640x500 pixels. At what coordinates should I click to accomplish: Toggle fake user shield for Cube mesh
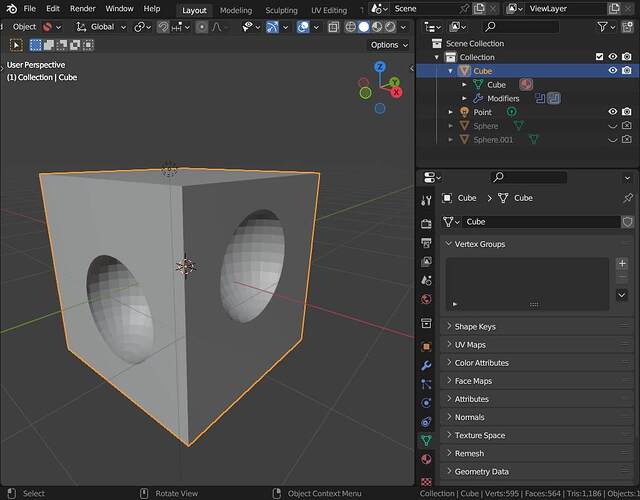point(627,222)
